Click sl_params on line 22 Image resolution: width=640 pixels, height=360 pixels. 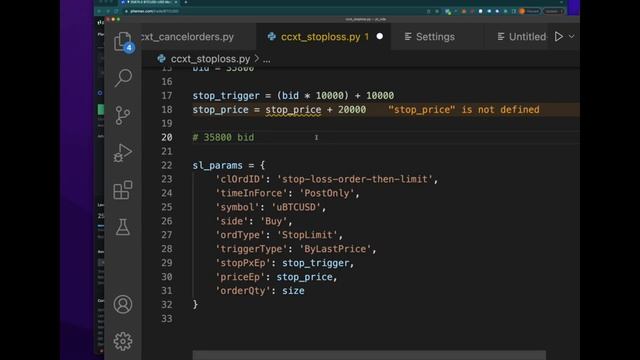218,165
